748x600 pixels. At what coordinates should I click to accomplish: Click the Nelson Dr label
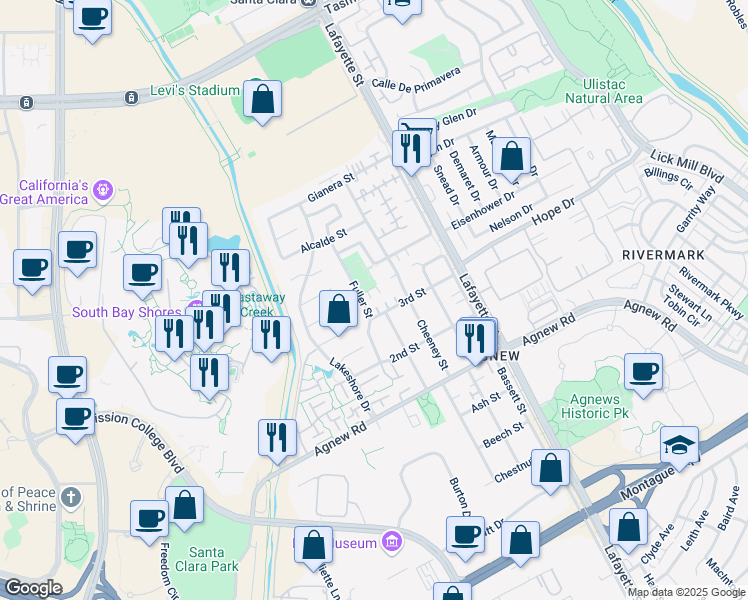click(x=511, y=218)
